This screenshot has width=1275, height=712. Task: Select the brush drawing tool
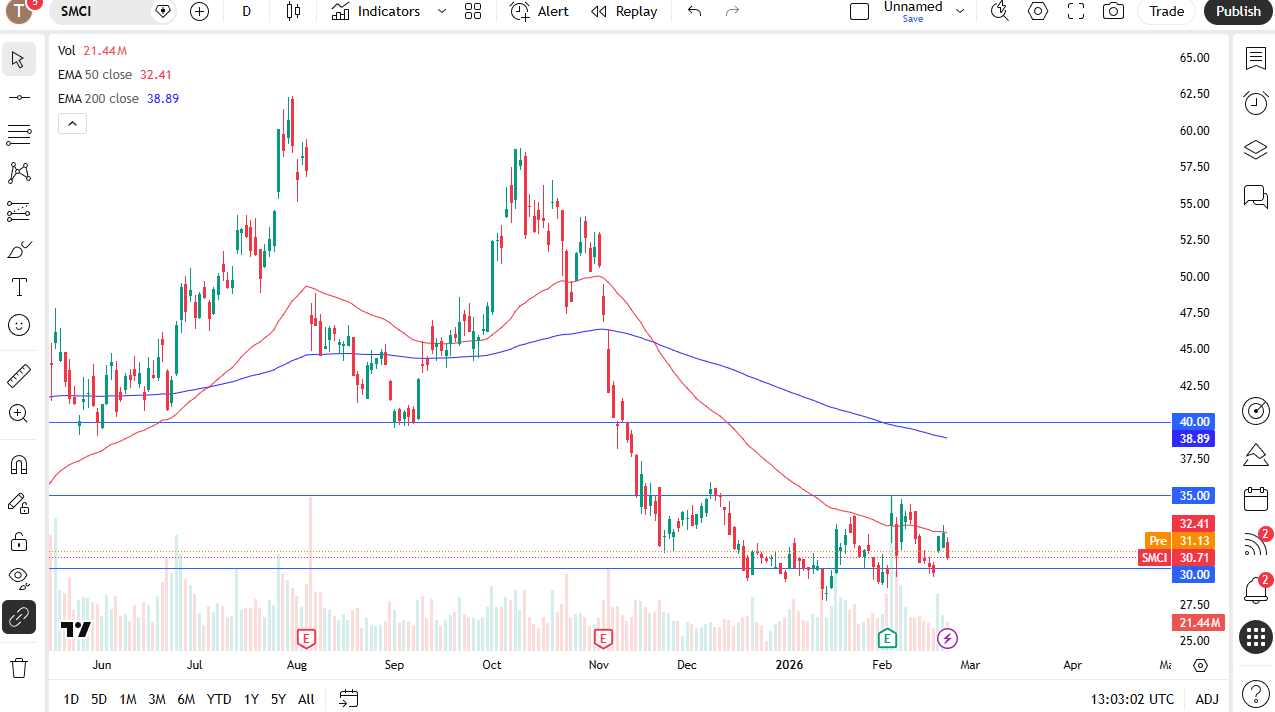tap(18, 249)
